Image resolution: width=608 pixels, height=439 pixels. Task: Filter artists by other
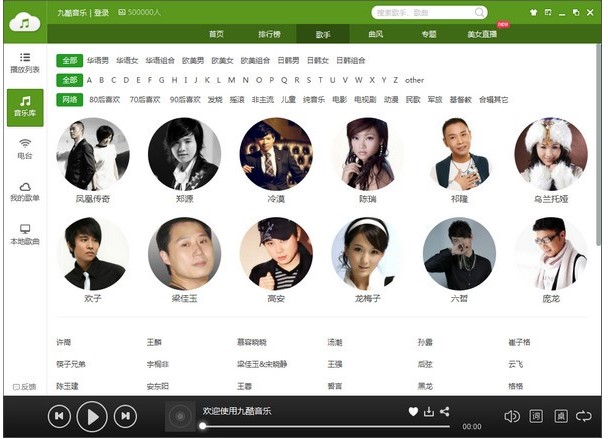point(415,80)
